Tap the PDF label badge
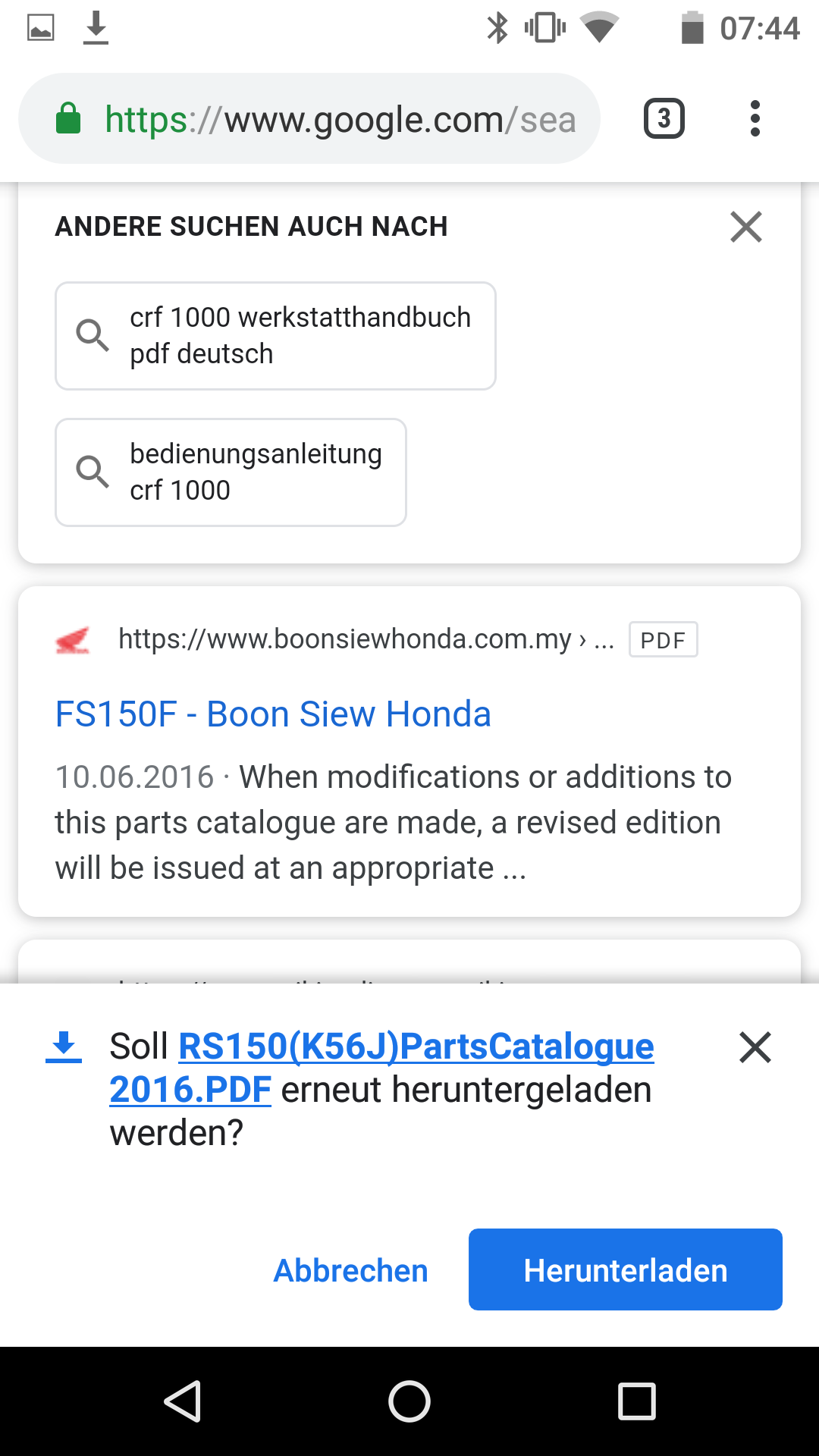The height and width of the screenshot is (1456, 819). 663,640
